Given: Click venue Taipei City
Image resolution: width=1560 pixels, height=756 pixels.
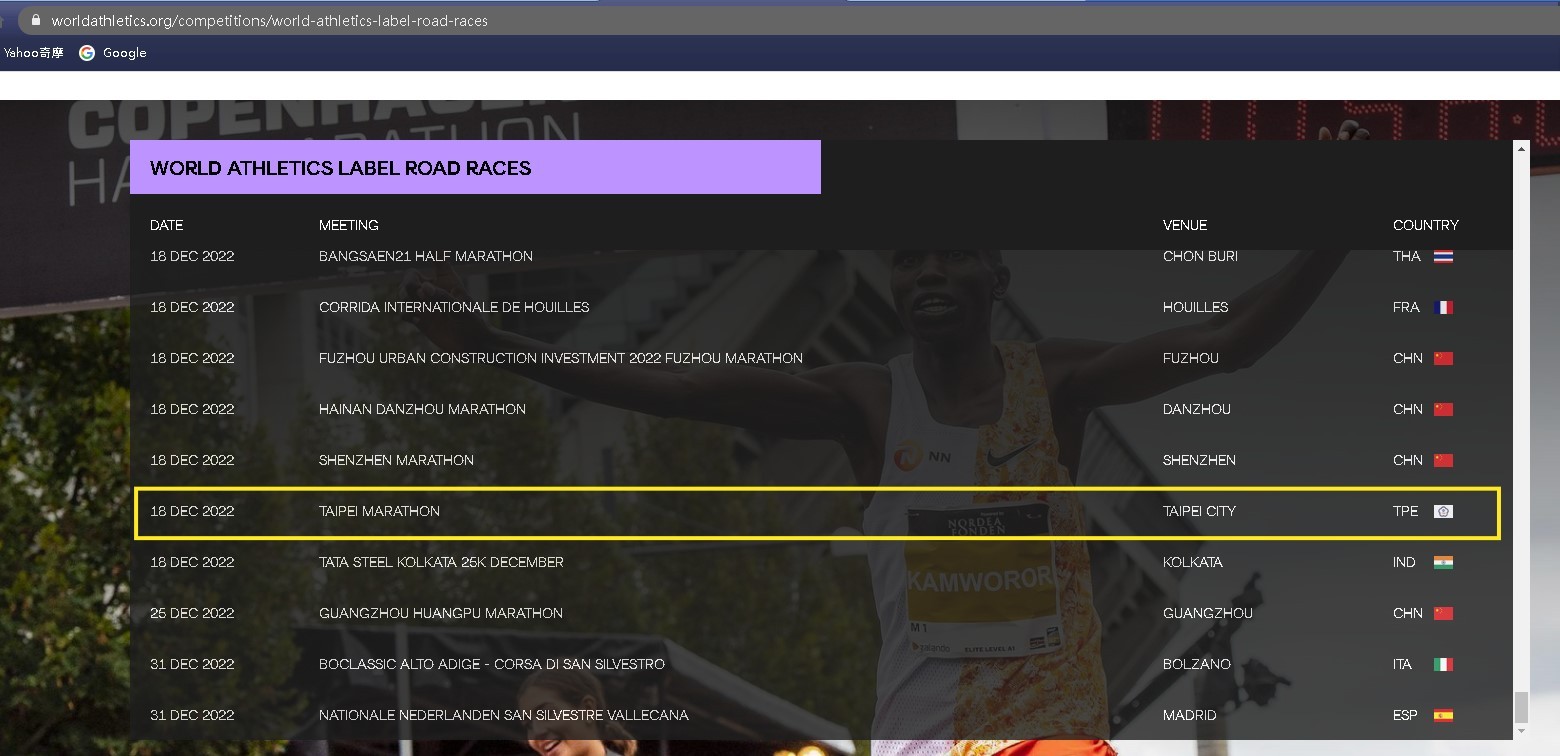Looking at the screenshot, I should [x=1200, y=511].
